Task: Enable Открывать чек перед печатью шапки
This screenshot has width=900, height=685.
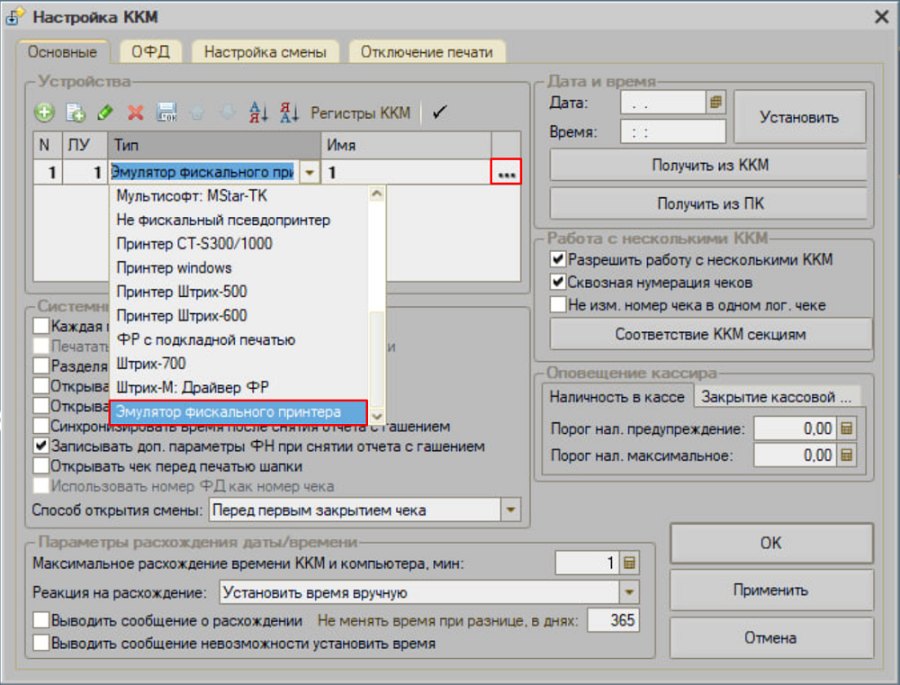Action: coord(41,466)
